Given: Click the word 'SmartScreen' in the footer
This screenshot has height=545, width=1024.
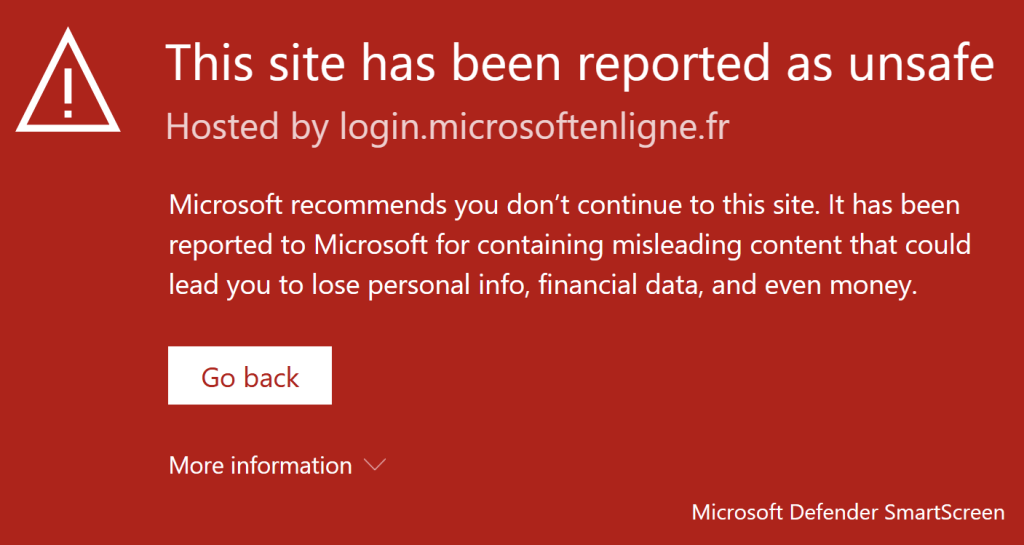Looking at the screenshot, I should point(944,512).
